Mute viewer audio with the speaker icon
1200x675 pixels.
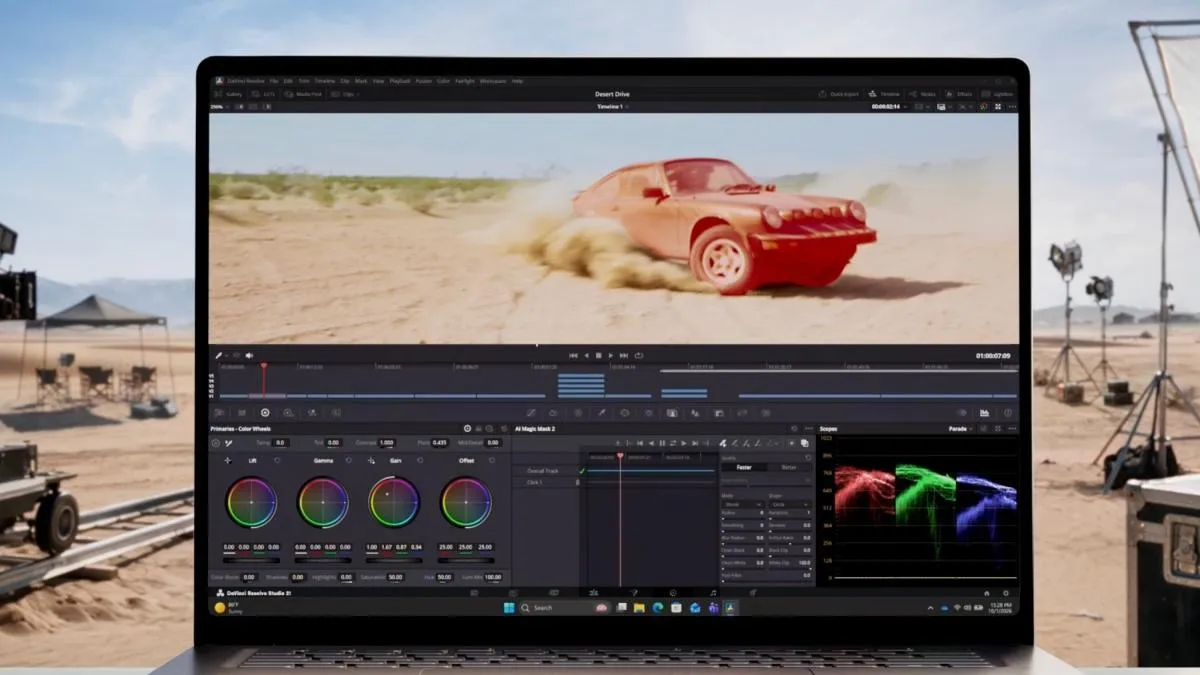pyautogui.click(x=249, y=355)
